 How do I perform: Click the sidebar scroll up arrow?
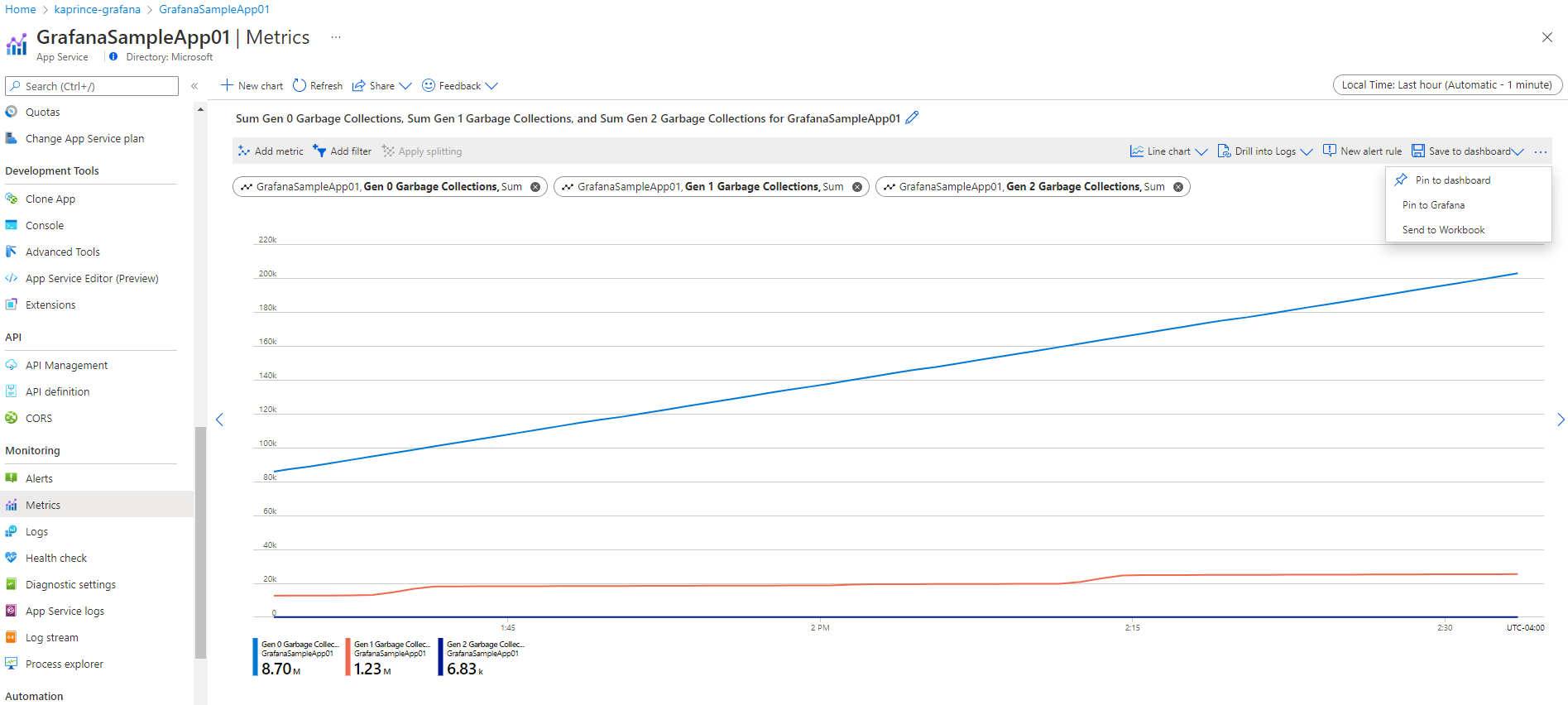(200, 109)
